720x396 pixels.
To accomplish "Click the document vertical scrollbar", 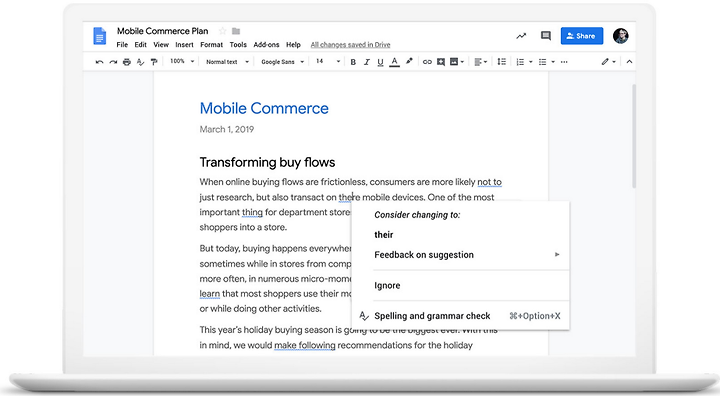I will click(x=634, y=136).
